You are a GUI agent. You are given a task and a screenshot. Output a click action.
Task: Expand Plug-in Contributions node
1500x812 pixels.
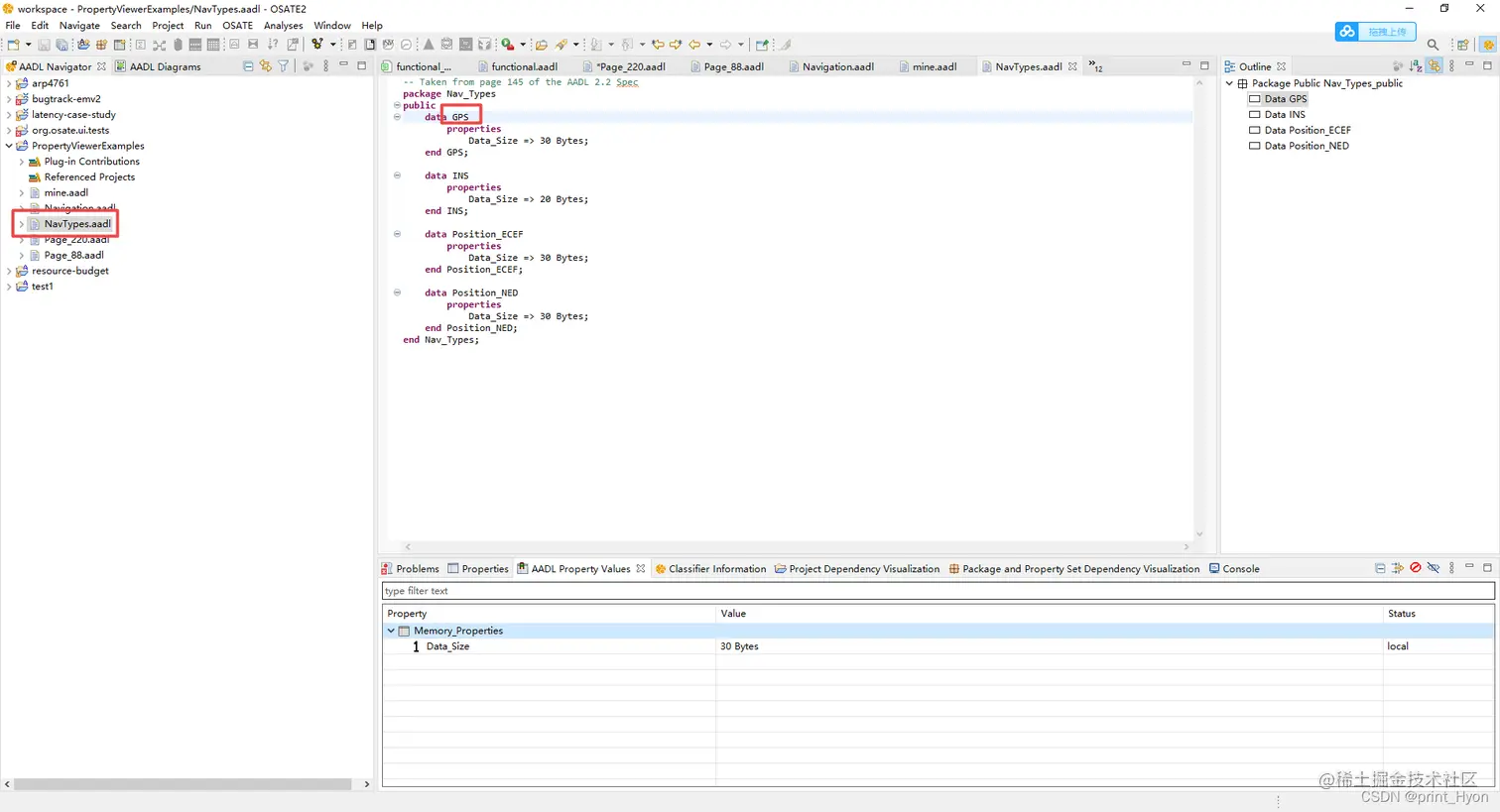click(22, 162)
